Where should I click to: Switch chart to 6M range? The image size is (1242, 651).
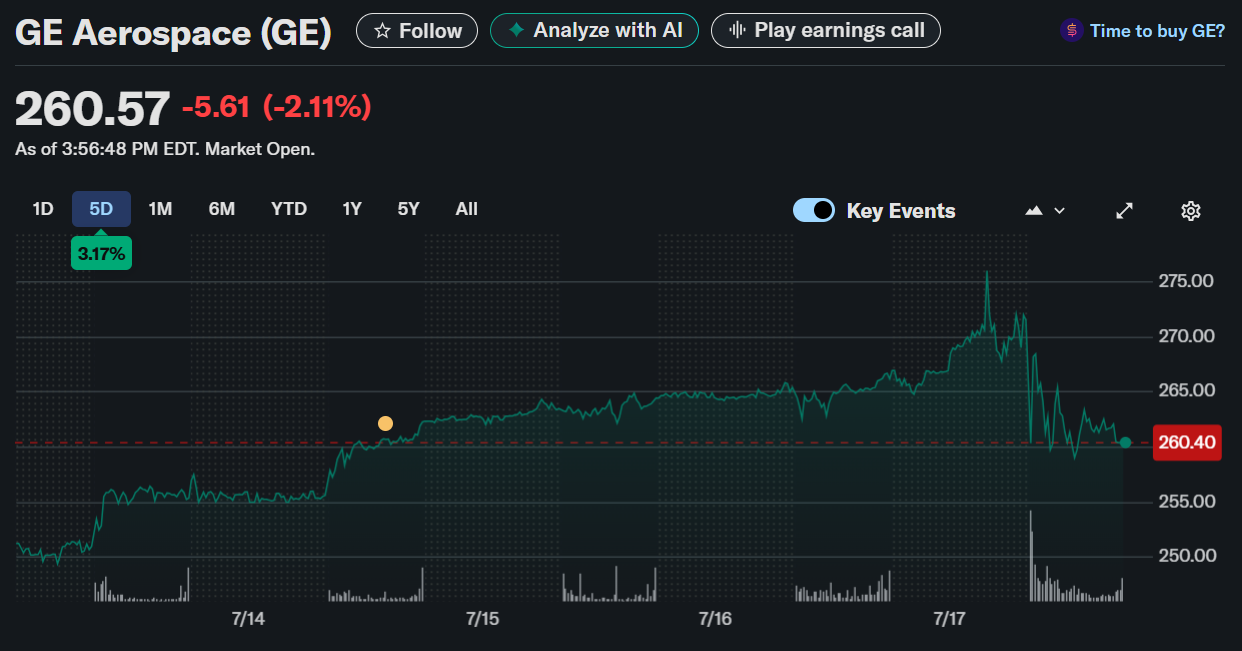click(x=221, y=209)
